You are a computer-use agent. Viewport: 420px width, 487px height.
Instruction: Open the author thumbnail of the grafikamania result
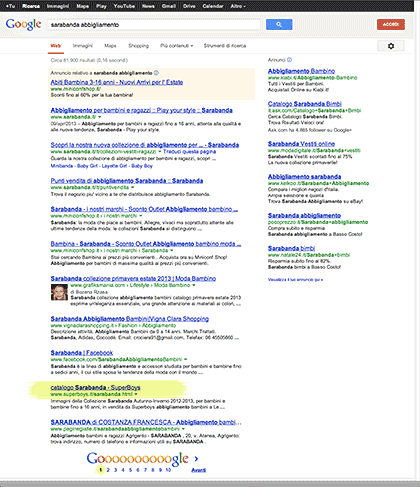(59, 292)
